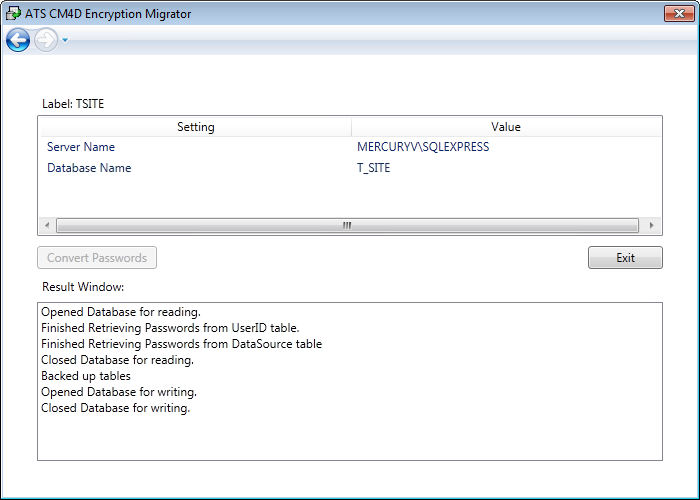Click the "Closed Database for writing" line
The height and width of the screenshot is (500, 700).
(x=115, y=408)
